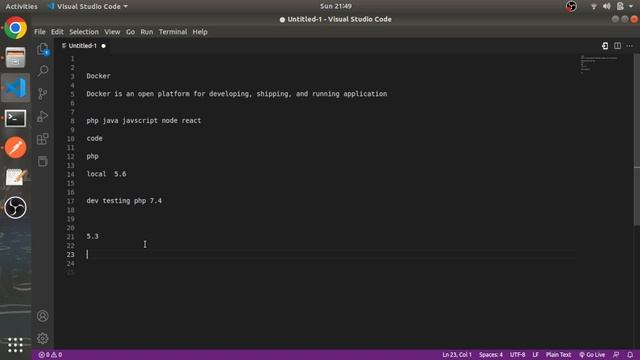Click the text 'dev testing php 7.4'
This screenshot has width=640, height=360.
point(124,201)
